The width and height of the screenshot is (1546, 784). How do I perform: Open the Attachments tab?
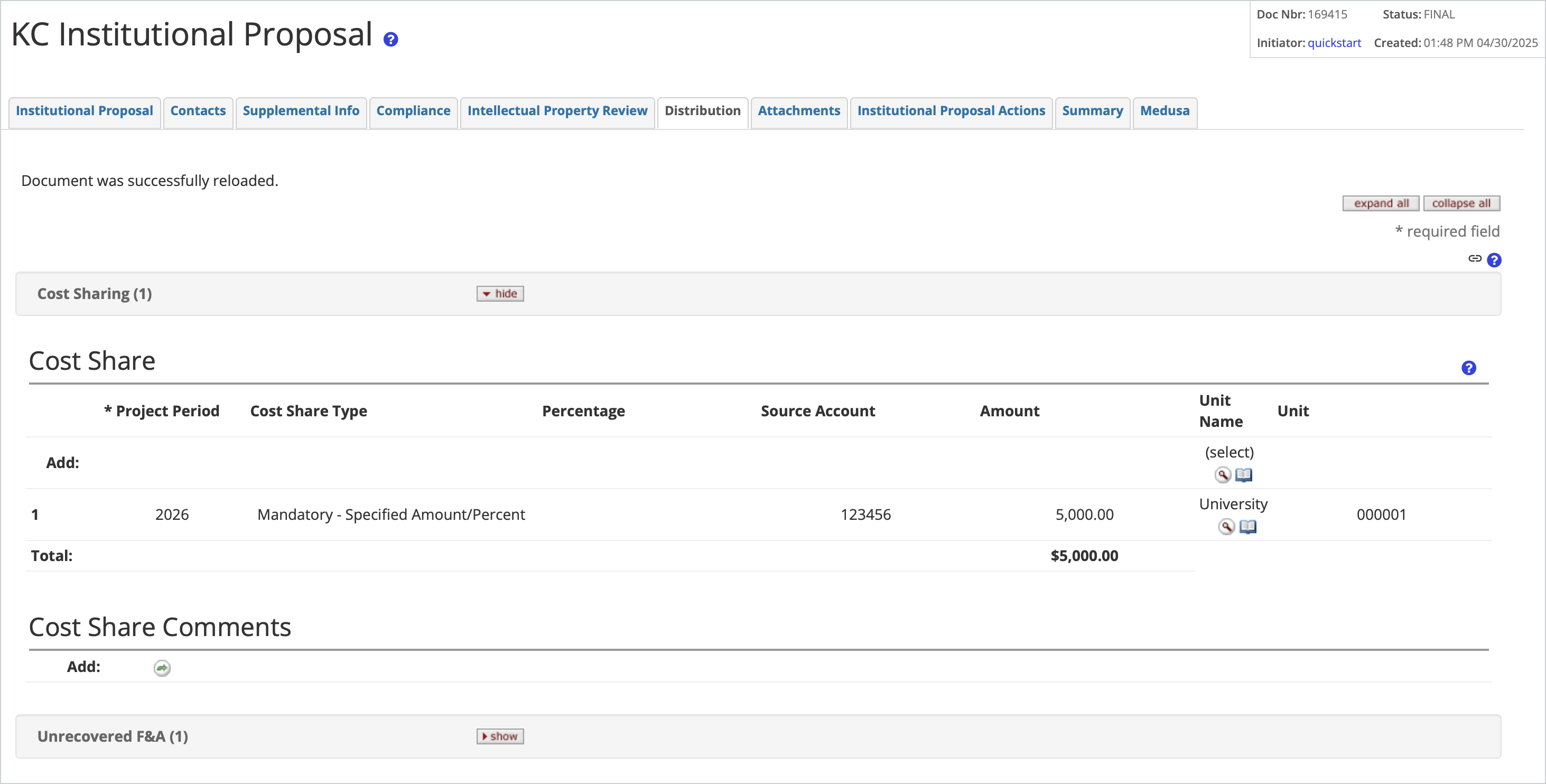(799, 111)
